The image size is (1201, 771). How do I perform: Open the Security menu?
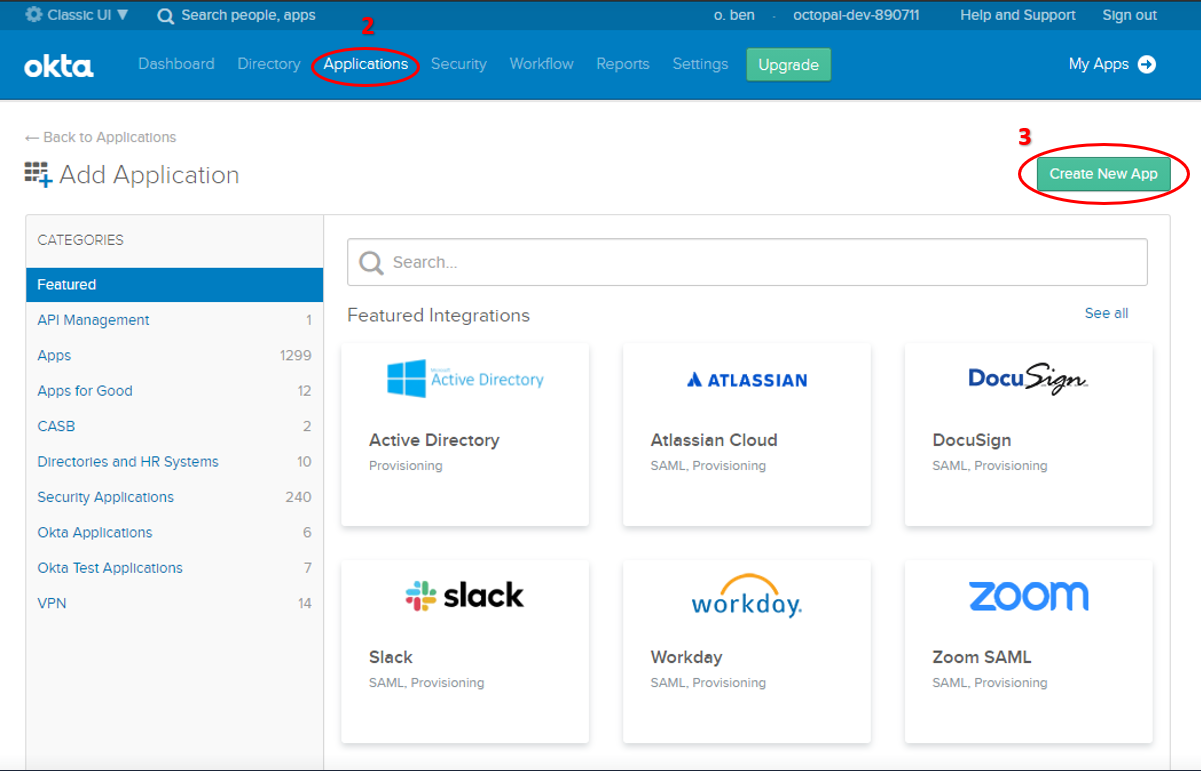[x=458, y=64]
